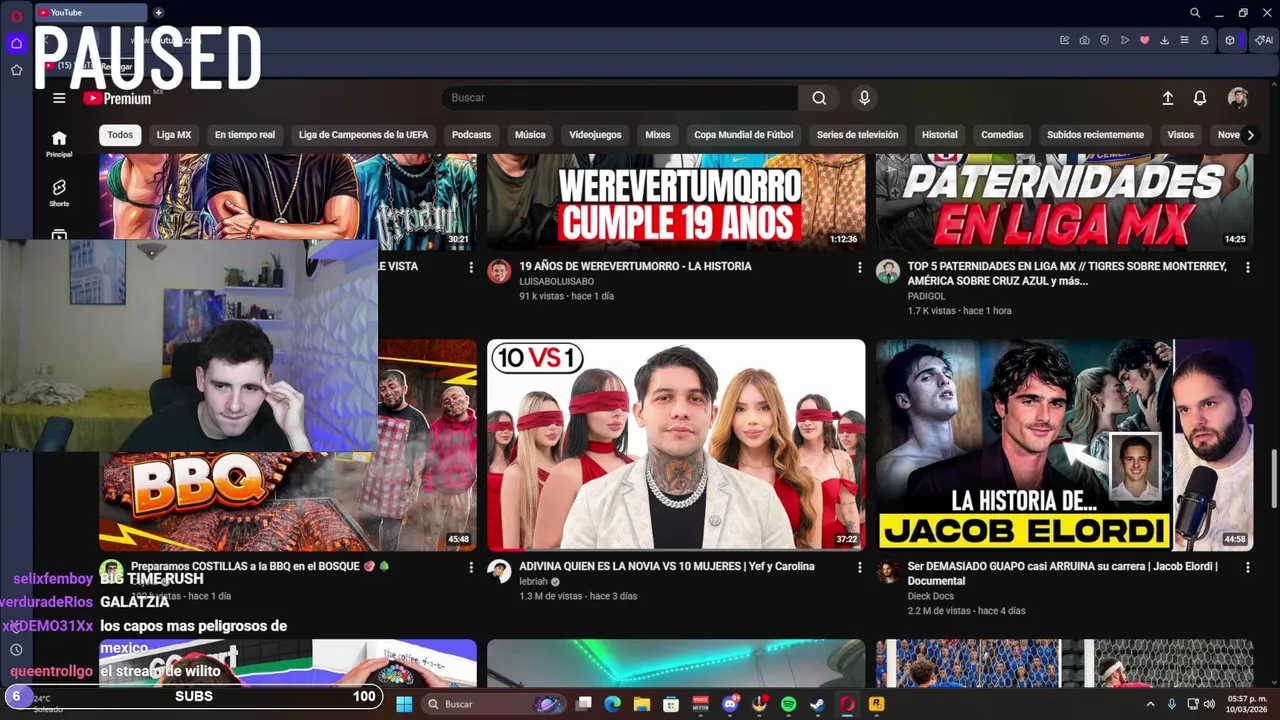Viewport: 1280px width, 720px height.
Task: Open Opera easy setup sliders icon
Action: 1185,40
